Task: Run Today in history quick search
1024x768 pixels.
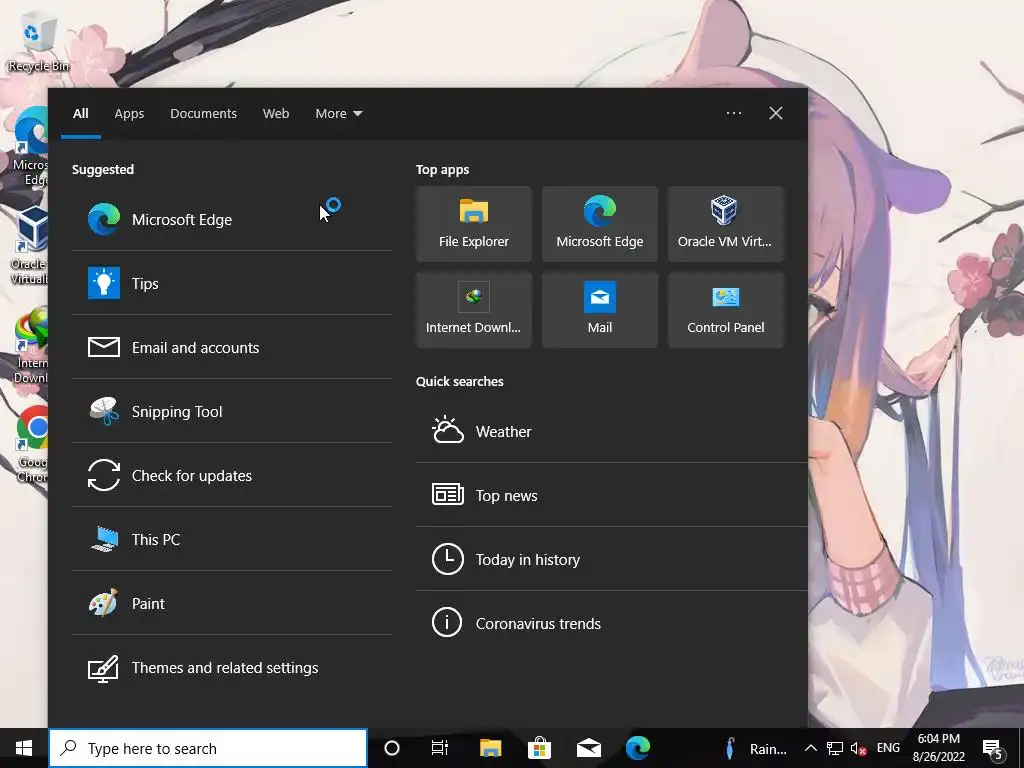Action: [611, 560]
